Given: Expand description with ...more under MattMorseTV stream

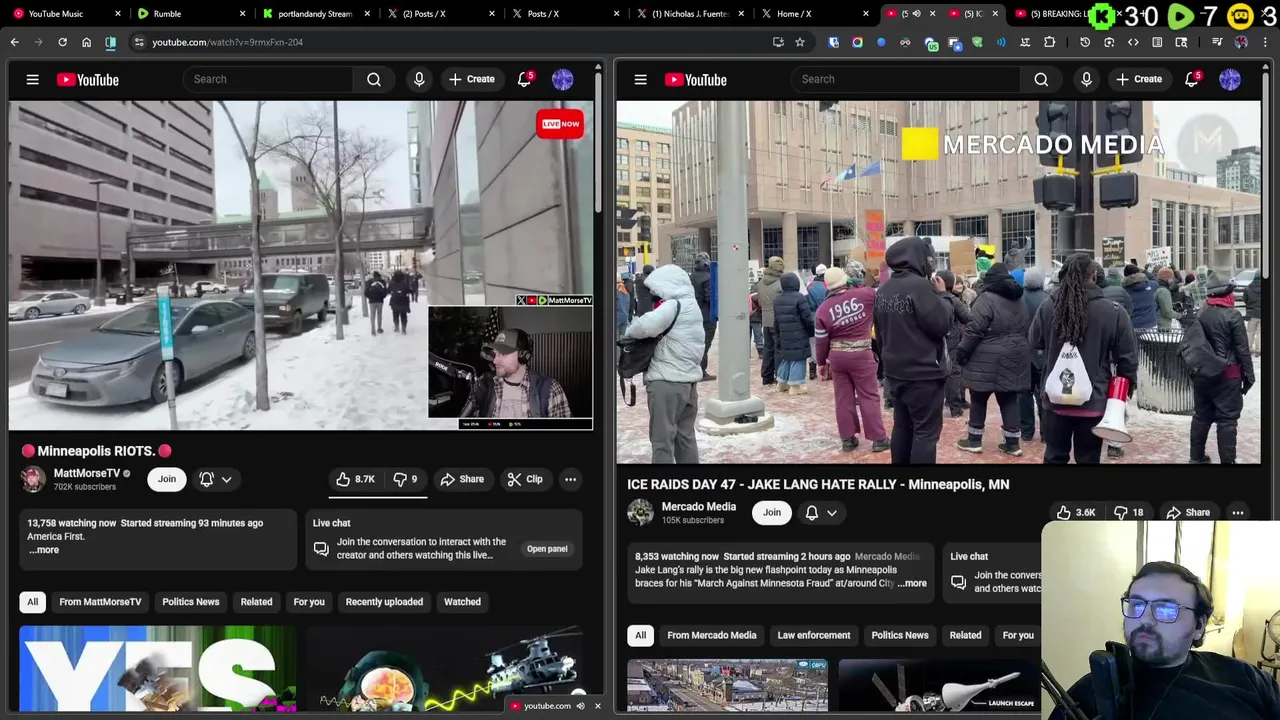Looking at the screenshot, I should (x=44, y=550).
